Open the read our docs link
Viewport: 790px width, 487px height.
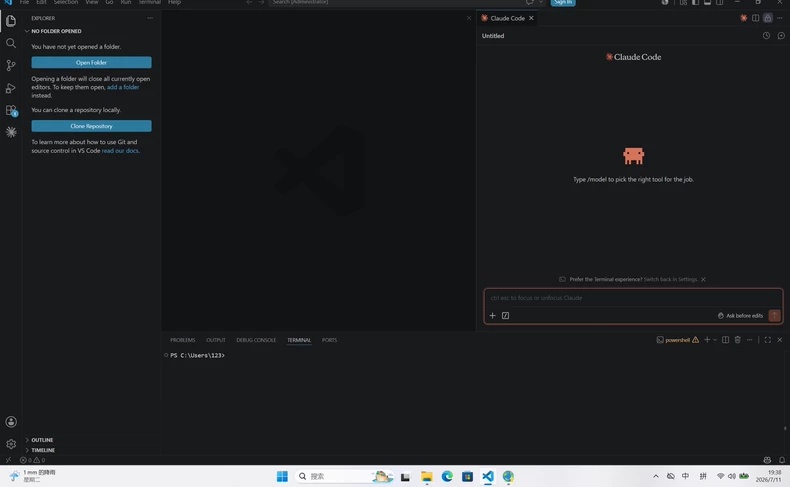(x=120, y=151)
